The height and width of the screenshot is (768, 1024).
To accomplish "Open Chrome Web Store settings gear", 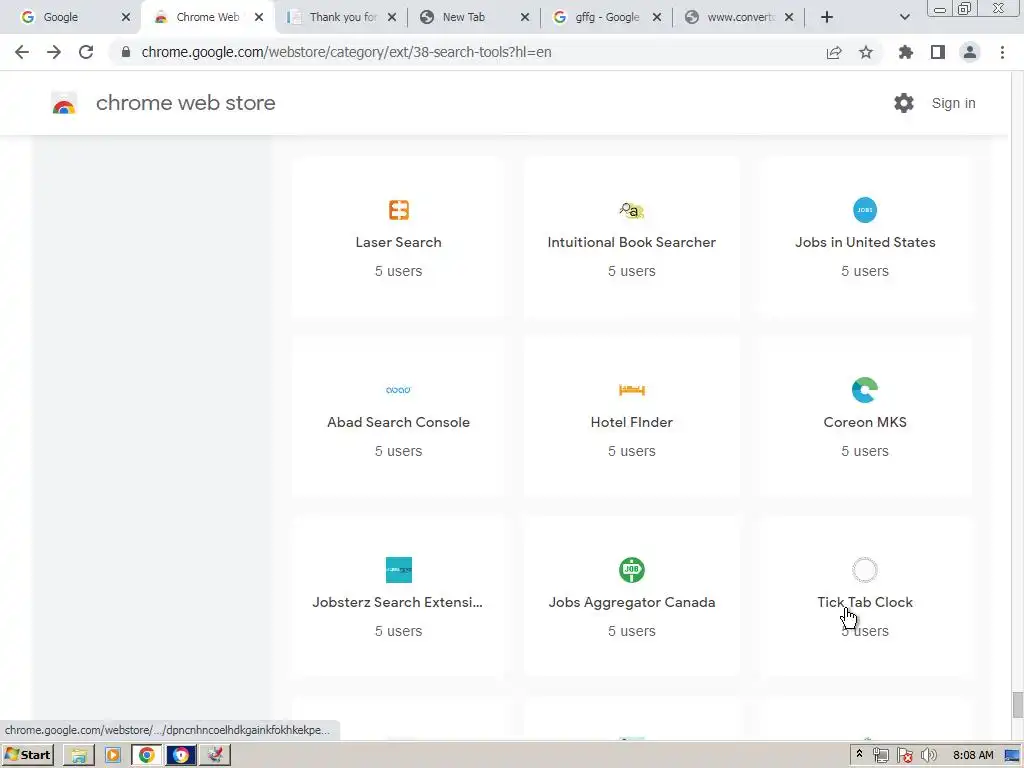I will [903, 103].
